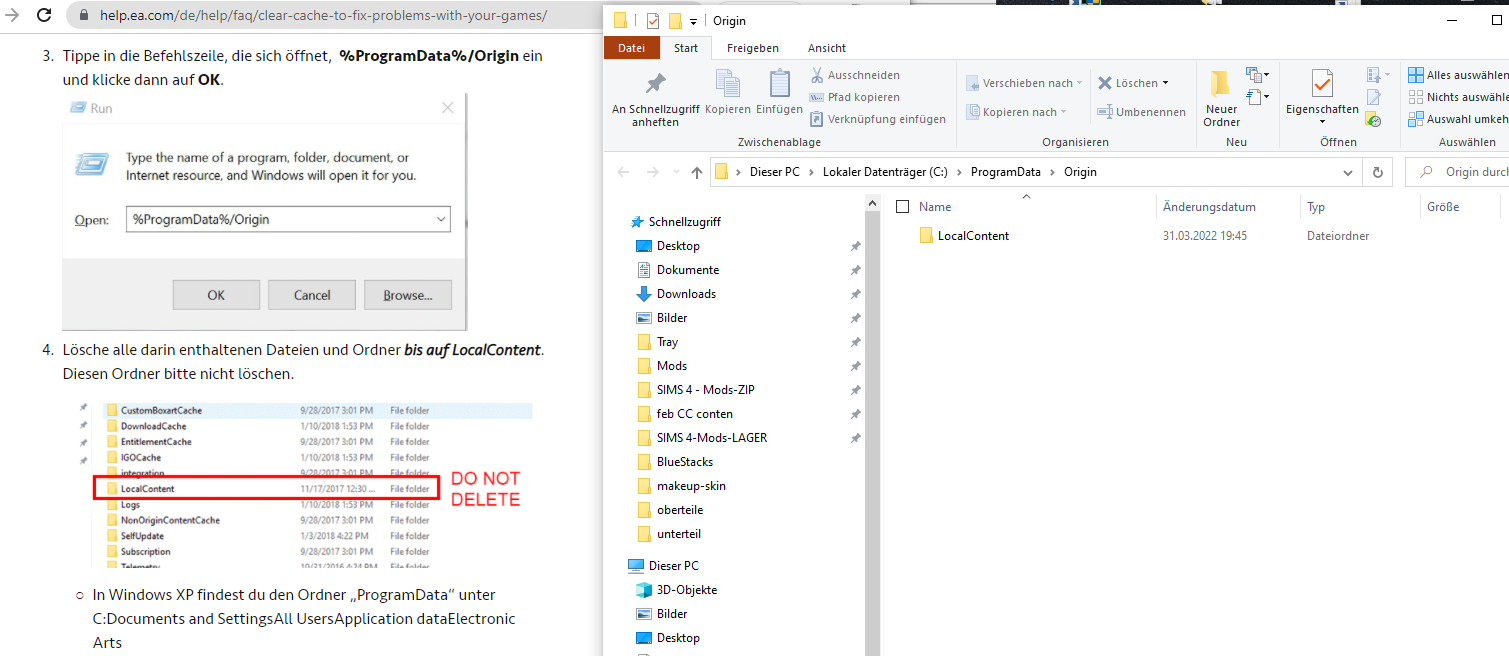Open the title bar toolbar customize dropdown

(x=693, y=21)
